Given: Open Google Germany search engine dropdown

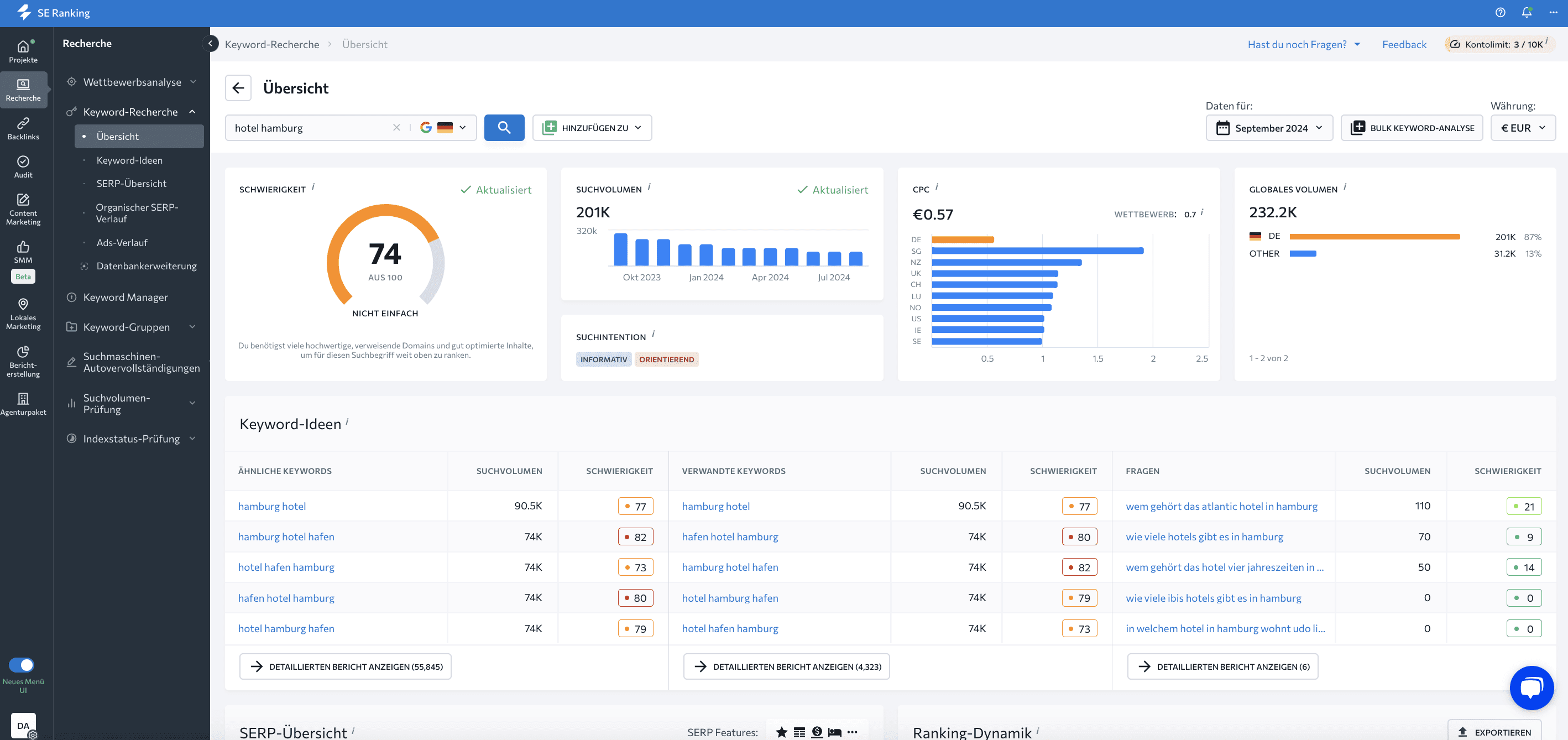Looking at the screenshot, I should point(443,128).
